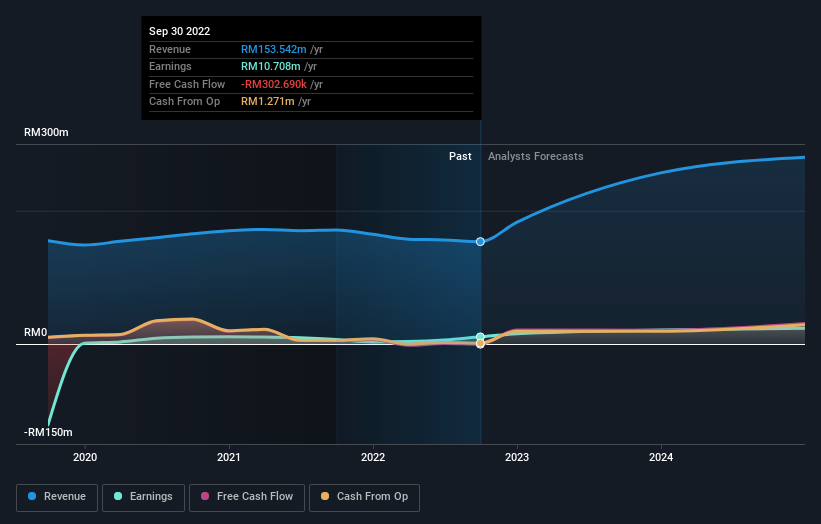Image resolution: width=821 pixels, height=524 pixels.
Task: Toggle the Earnings legend button
Action: pos(143,497)
